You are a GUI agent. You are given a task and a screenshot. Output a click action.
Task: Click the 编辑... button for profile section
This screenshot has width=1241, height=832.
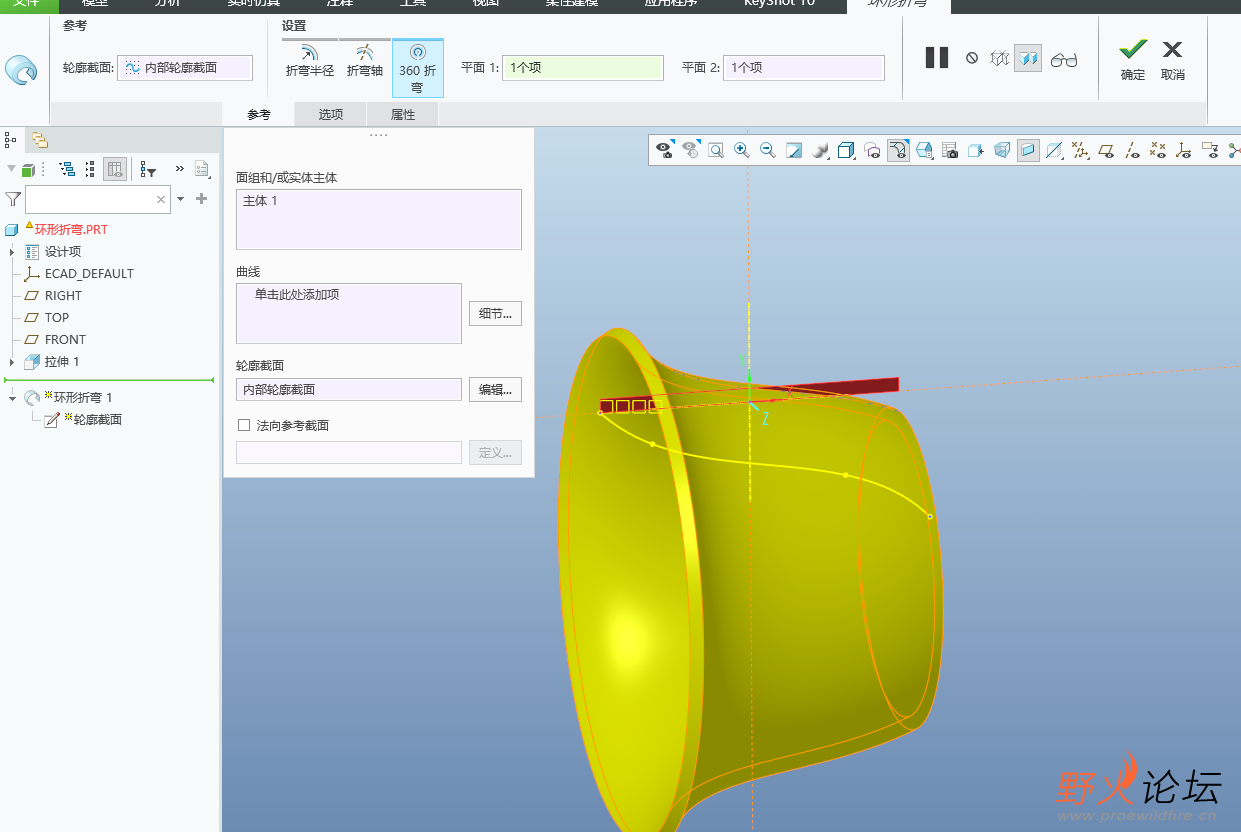point(495,389)
